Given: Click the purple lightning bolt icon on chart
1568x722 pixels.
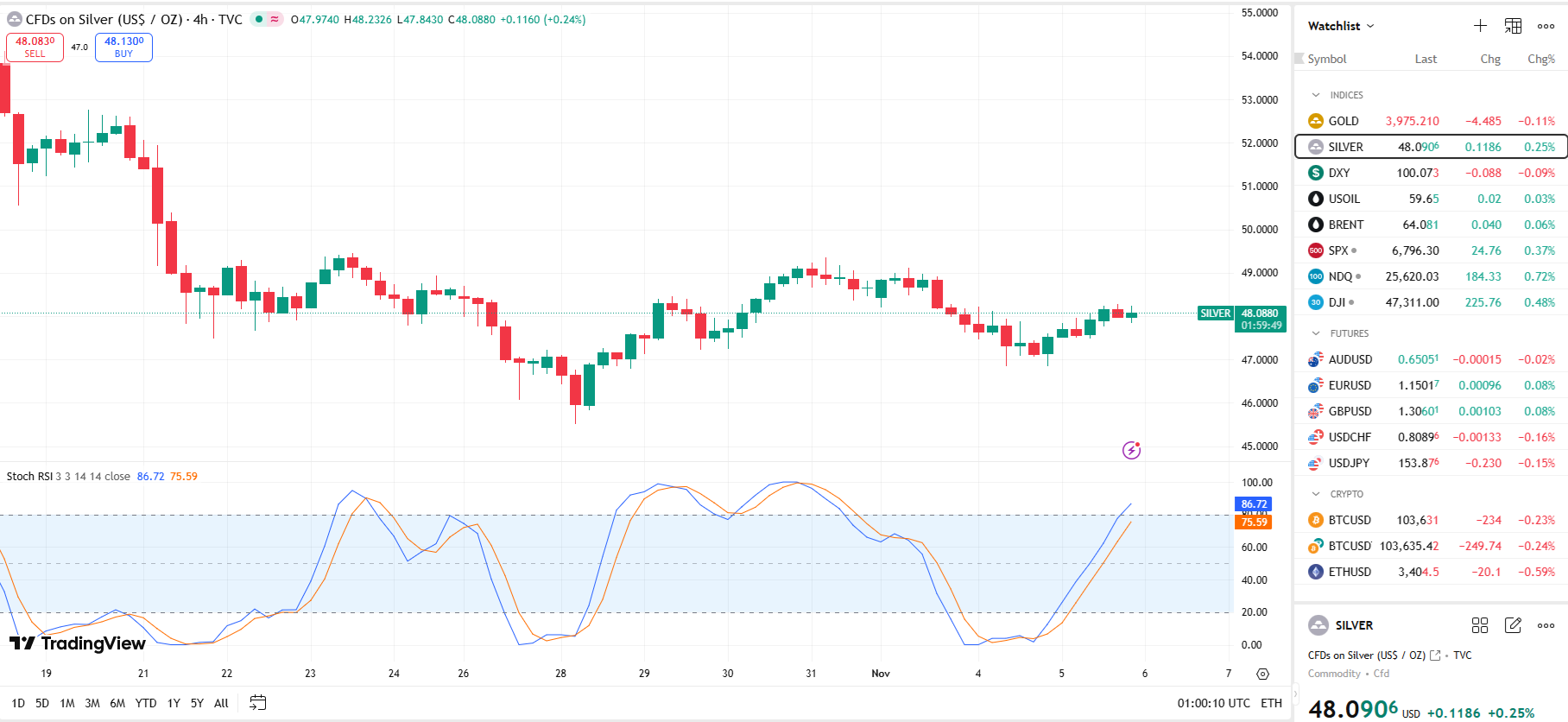Looking at the screenshot, I should point(1131,450).
